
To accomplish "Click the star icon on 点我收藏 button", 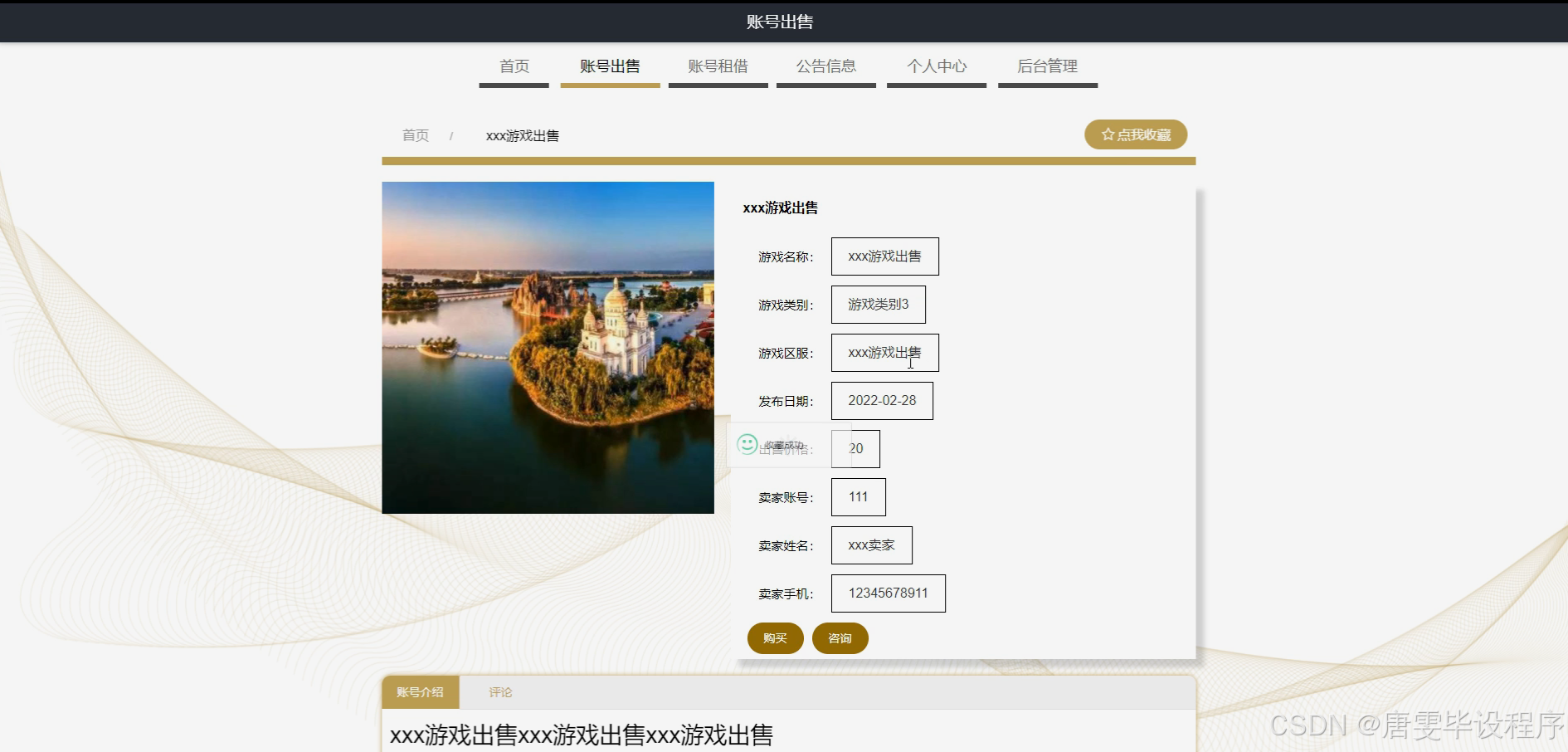I will pyautogui.click(x=1108, y=134).
